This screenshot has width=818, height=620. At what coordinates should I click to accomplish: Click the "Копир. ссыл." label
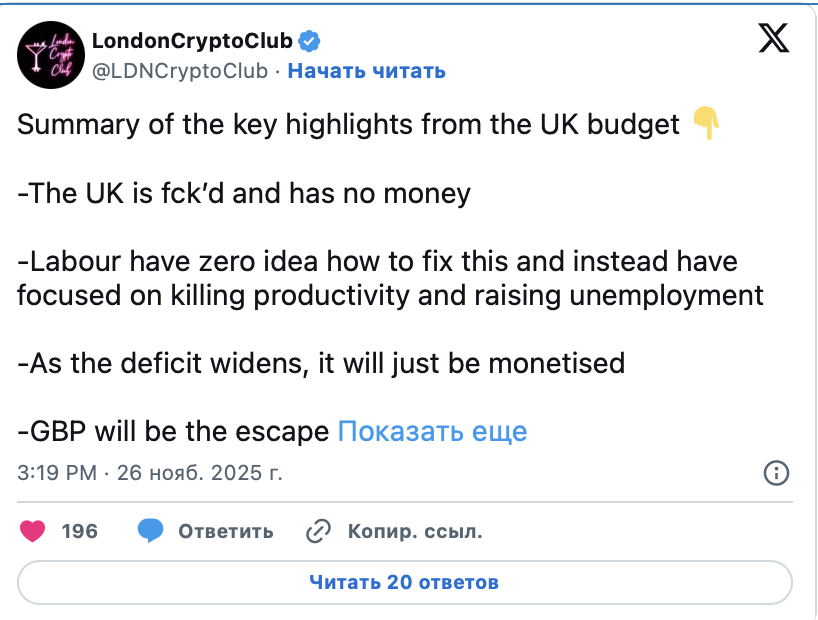415,532
